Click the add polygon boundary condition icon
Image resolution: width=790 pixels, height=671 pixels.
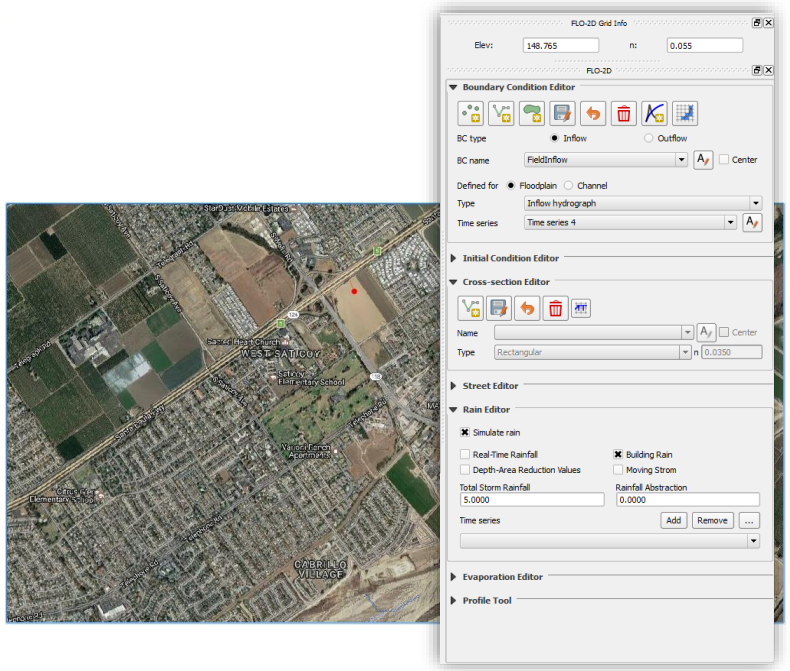click(531, 113)
